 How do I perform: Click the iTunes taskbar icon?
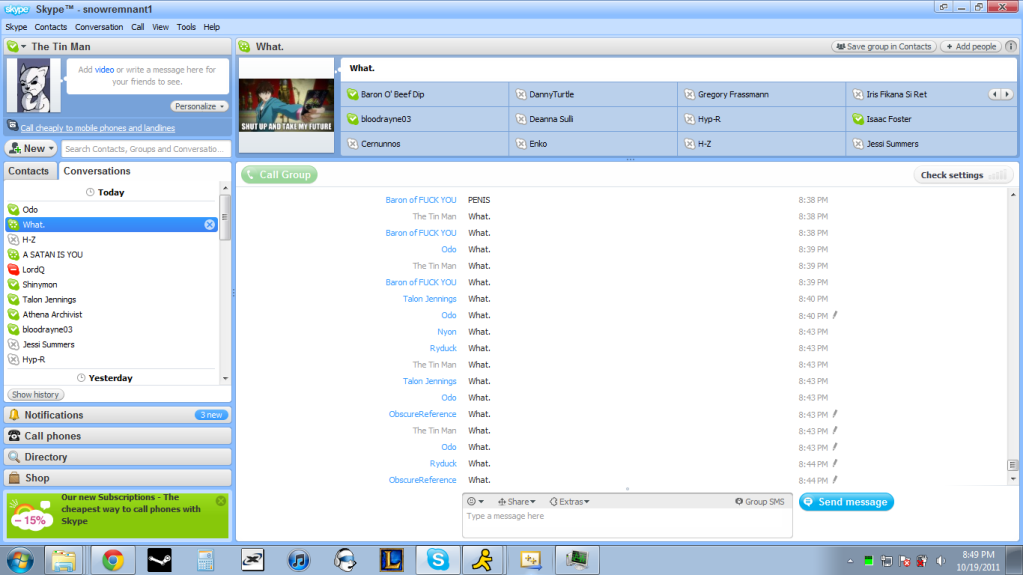(299, 559)
